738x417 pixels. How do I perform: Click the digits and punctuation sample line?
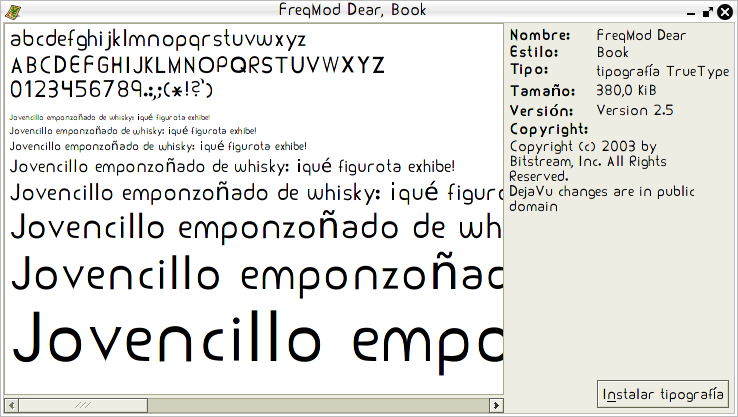point(112,89)
